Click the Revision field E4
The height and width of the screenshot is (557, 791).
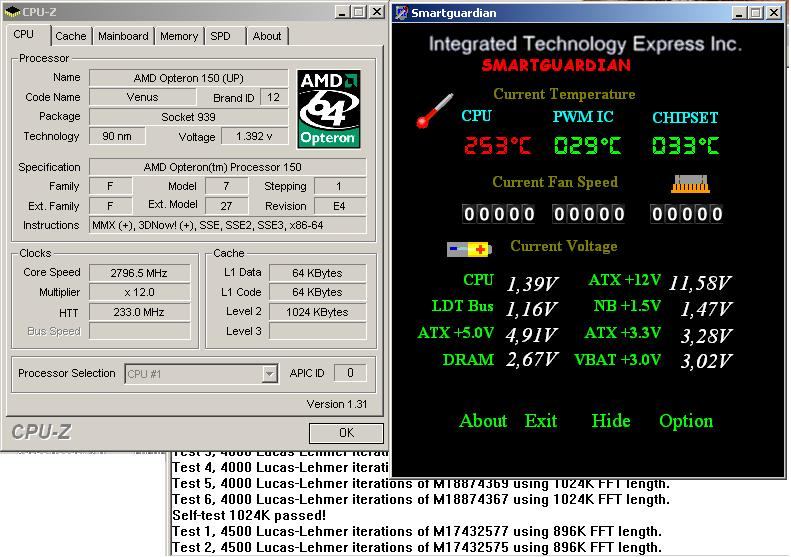(340, 206)
